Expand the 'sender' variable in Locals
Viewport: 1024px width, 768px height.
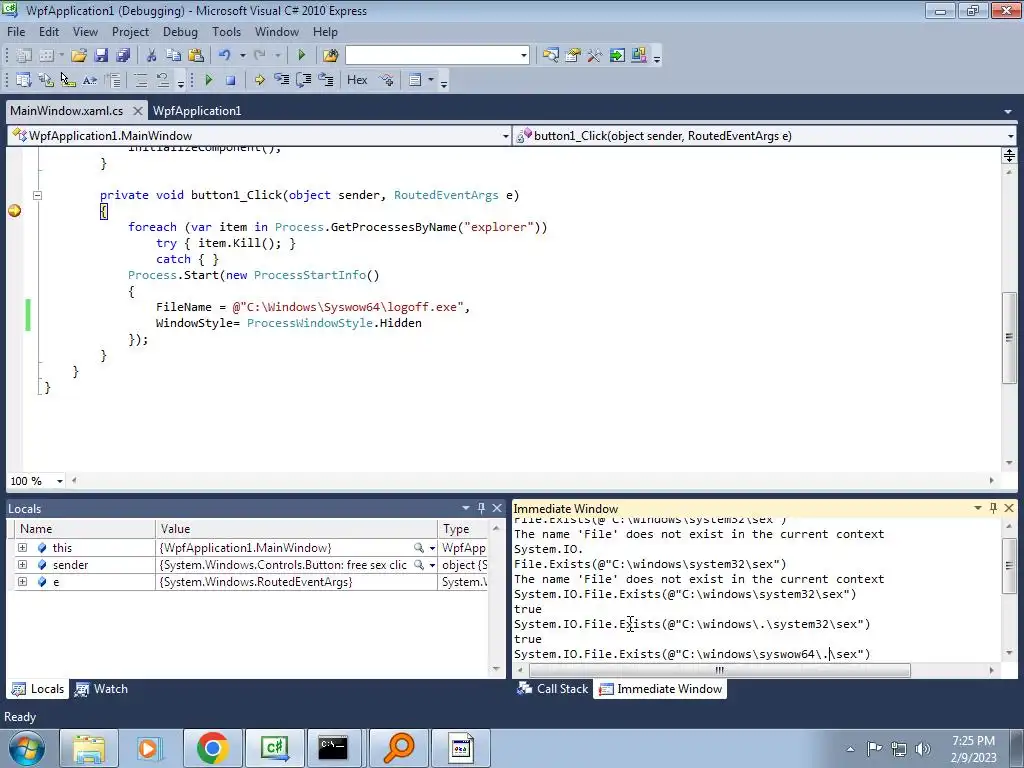tap(22, 565)
